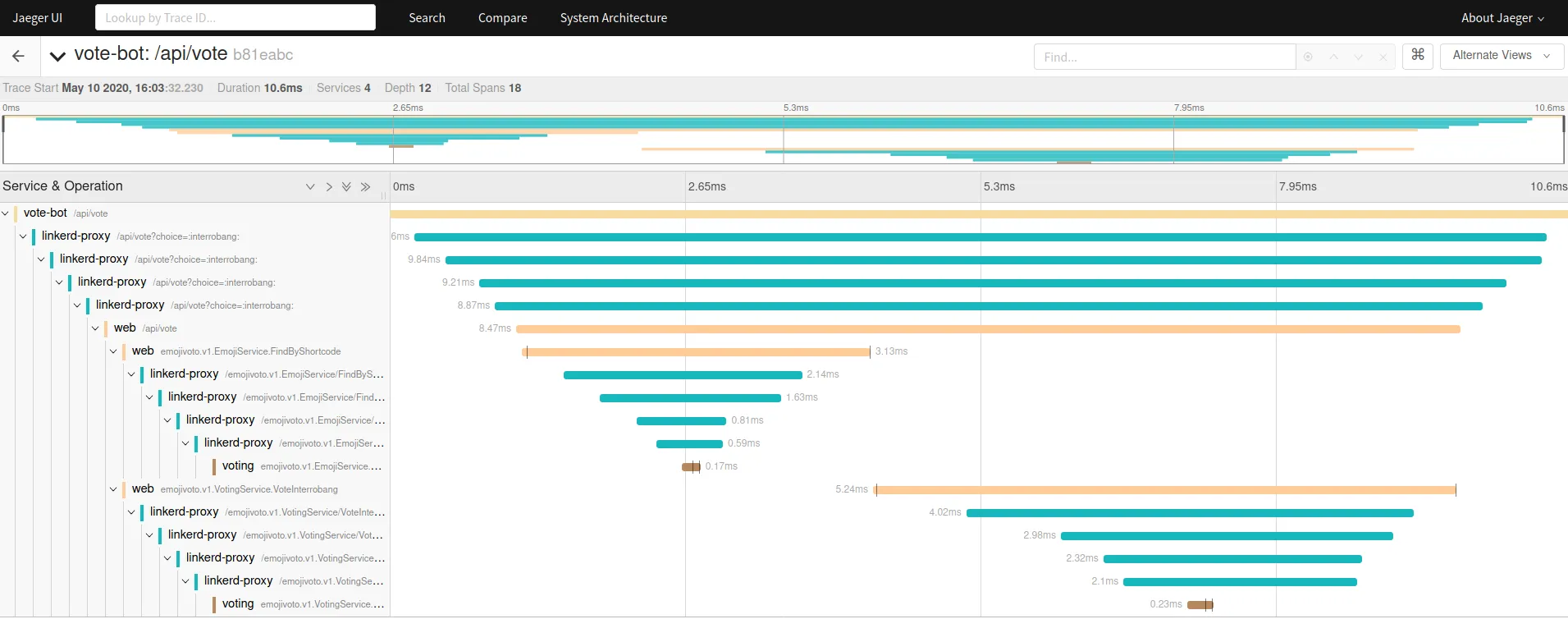Image resolution: width=1568 pixels, height=619 pixels.
Task: Click the Expand +1 level single down-chevron icon
Action: coord(310,187)
